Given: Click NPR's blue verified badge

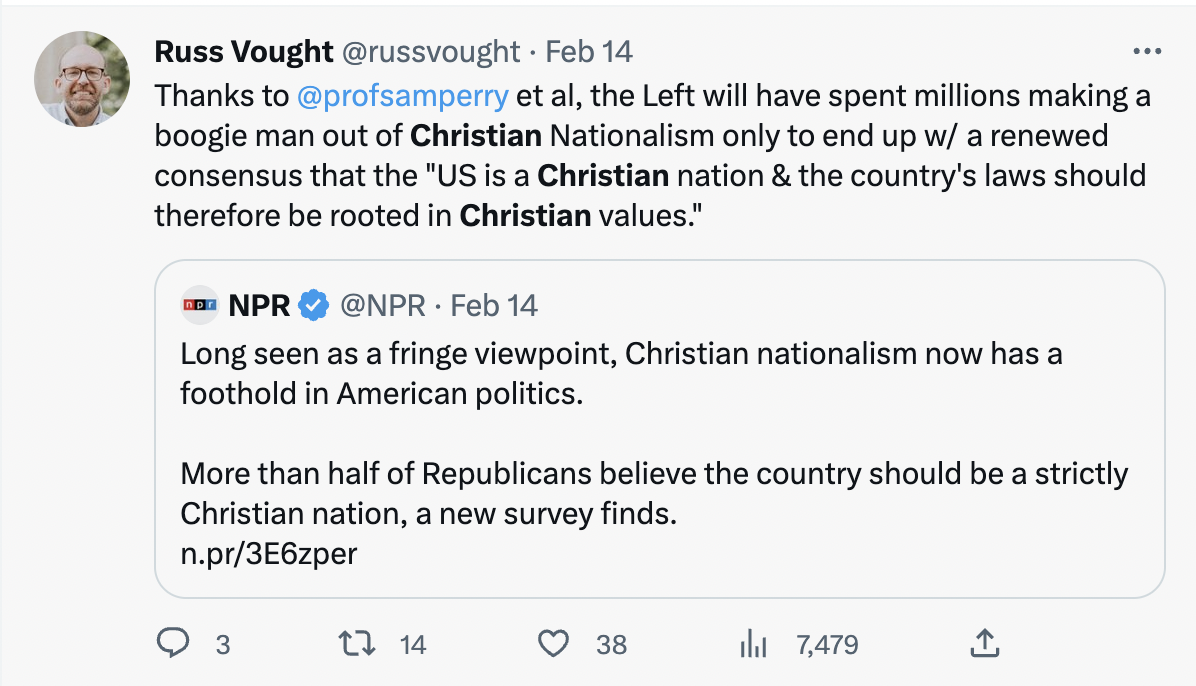Looking at the screenshot, I should [314, 305].
